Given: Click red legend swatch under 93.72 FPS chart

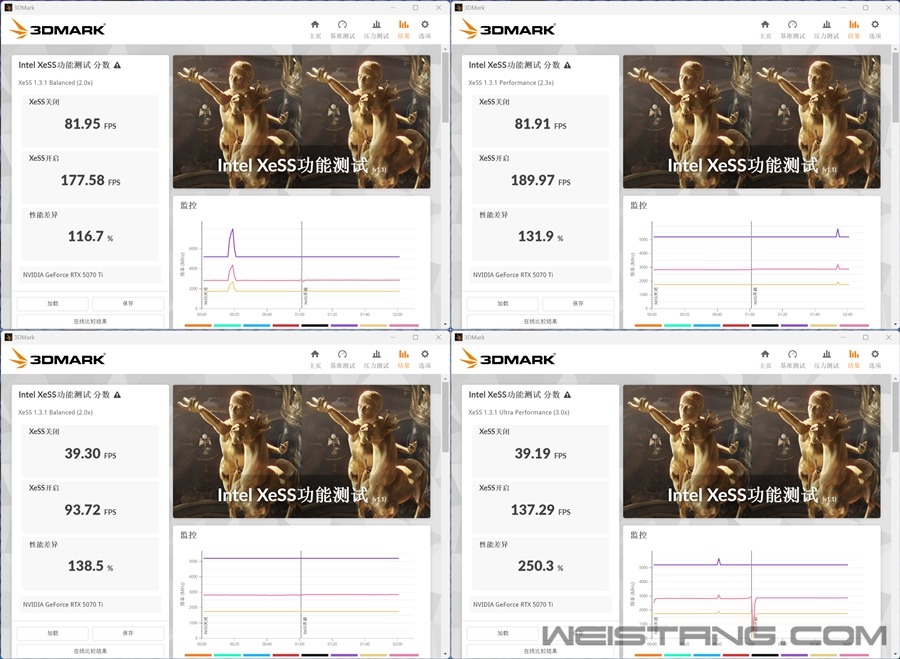Looking at the screenshot, I should coord(286,655).
